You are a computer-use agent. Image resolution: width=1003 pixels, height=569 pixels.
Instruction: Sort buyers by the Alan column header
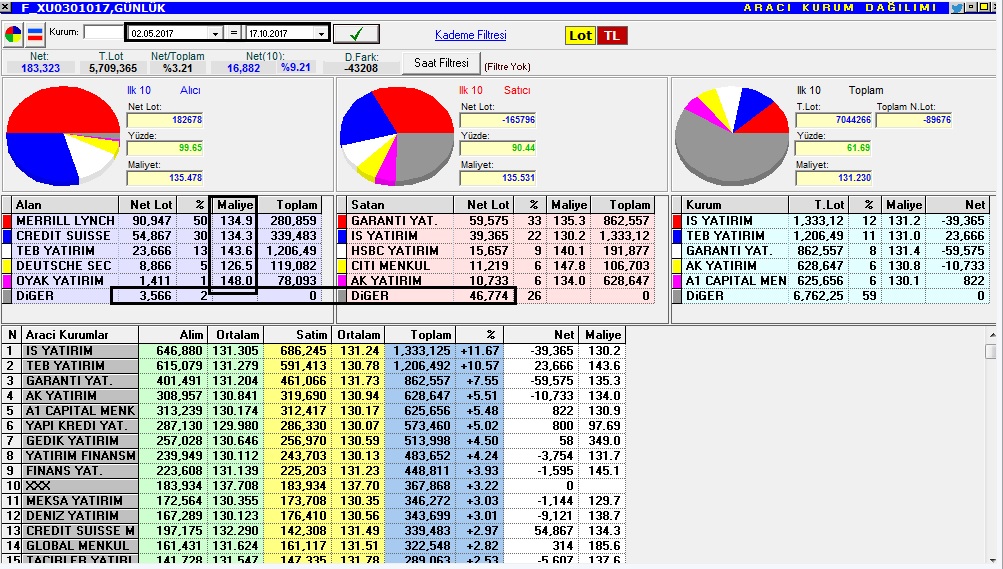[66, 205]
